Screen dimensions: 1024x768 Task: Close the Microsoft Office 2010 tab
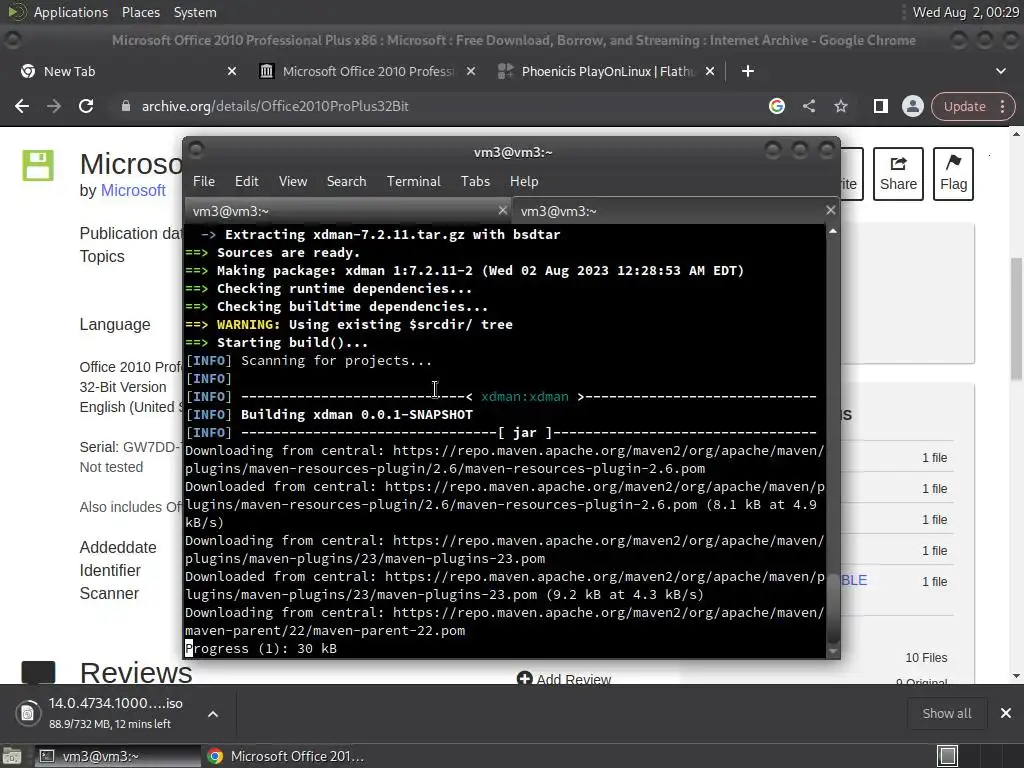point(471,71)
